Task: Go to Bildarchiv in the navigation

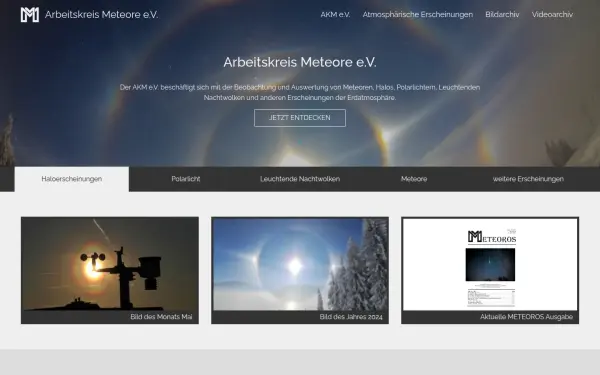Action: point(502,15)
